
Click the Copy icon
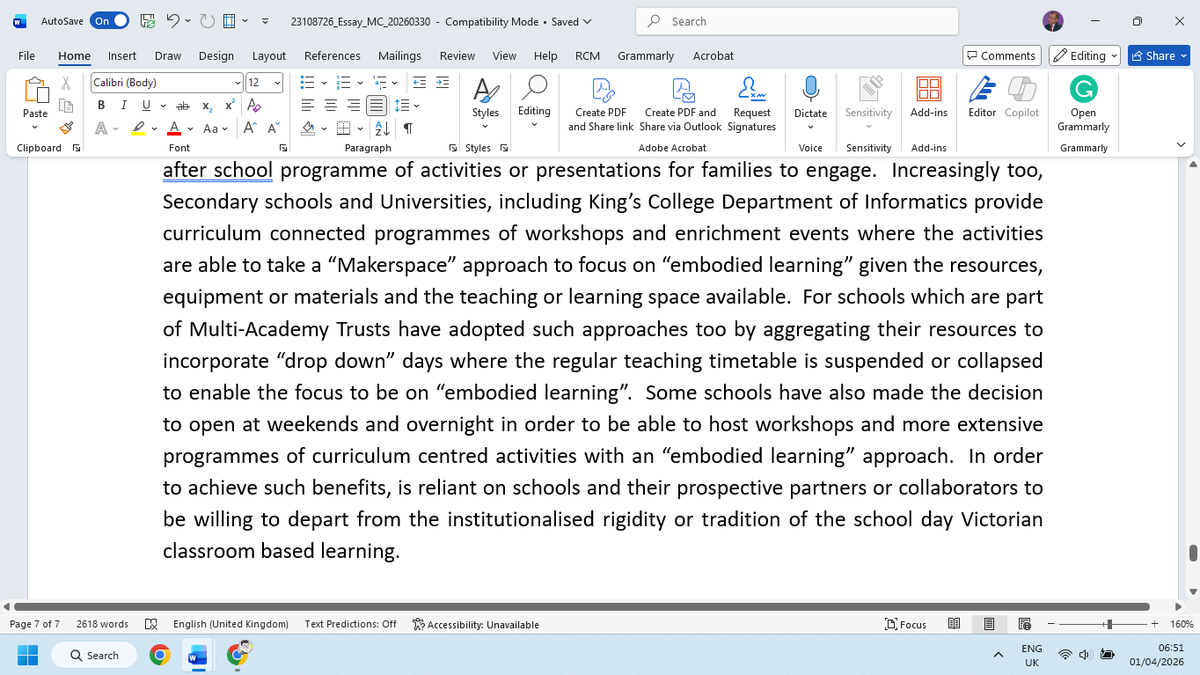67,105
